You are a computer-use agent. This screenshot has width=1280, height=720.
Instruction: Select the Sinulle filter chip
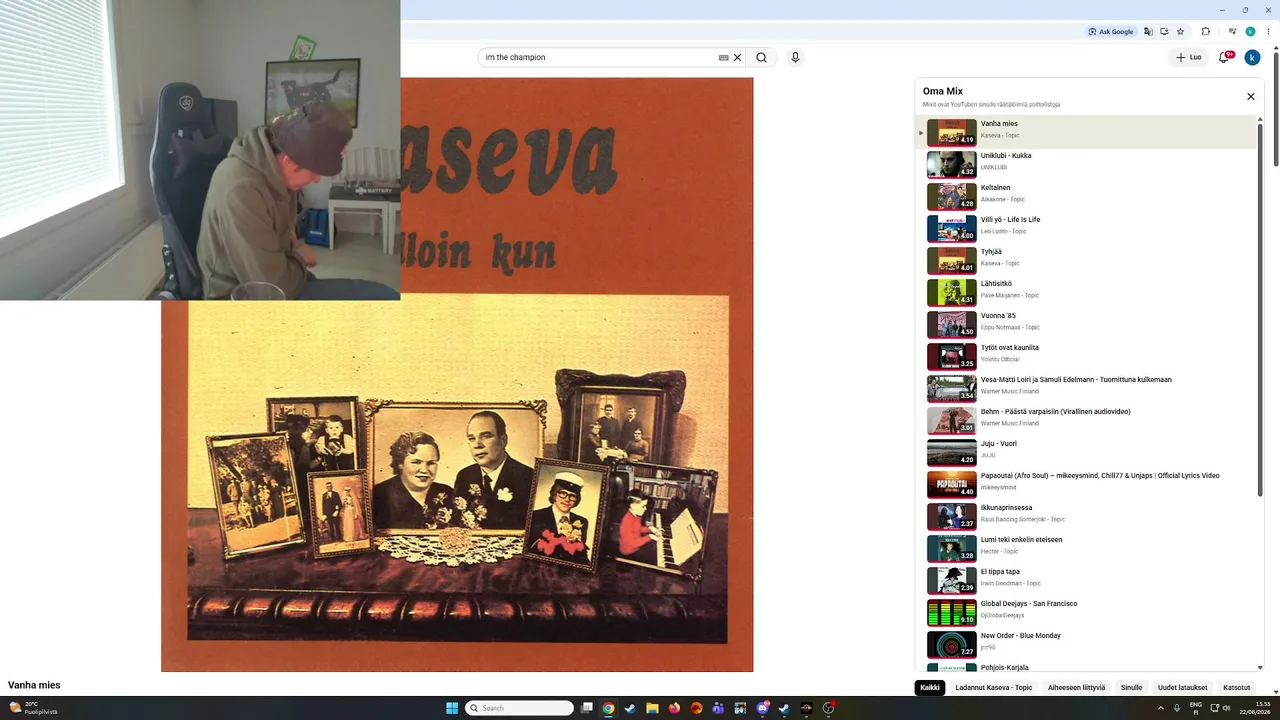pos(1131,688)
